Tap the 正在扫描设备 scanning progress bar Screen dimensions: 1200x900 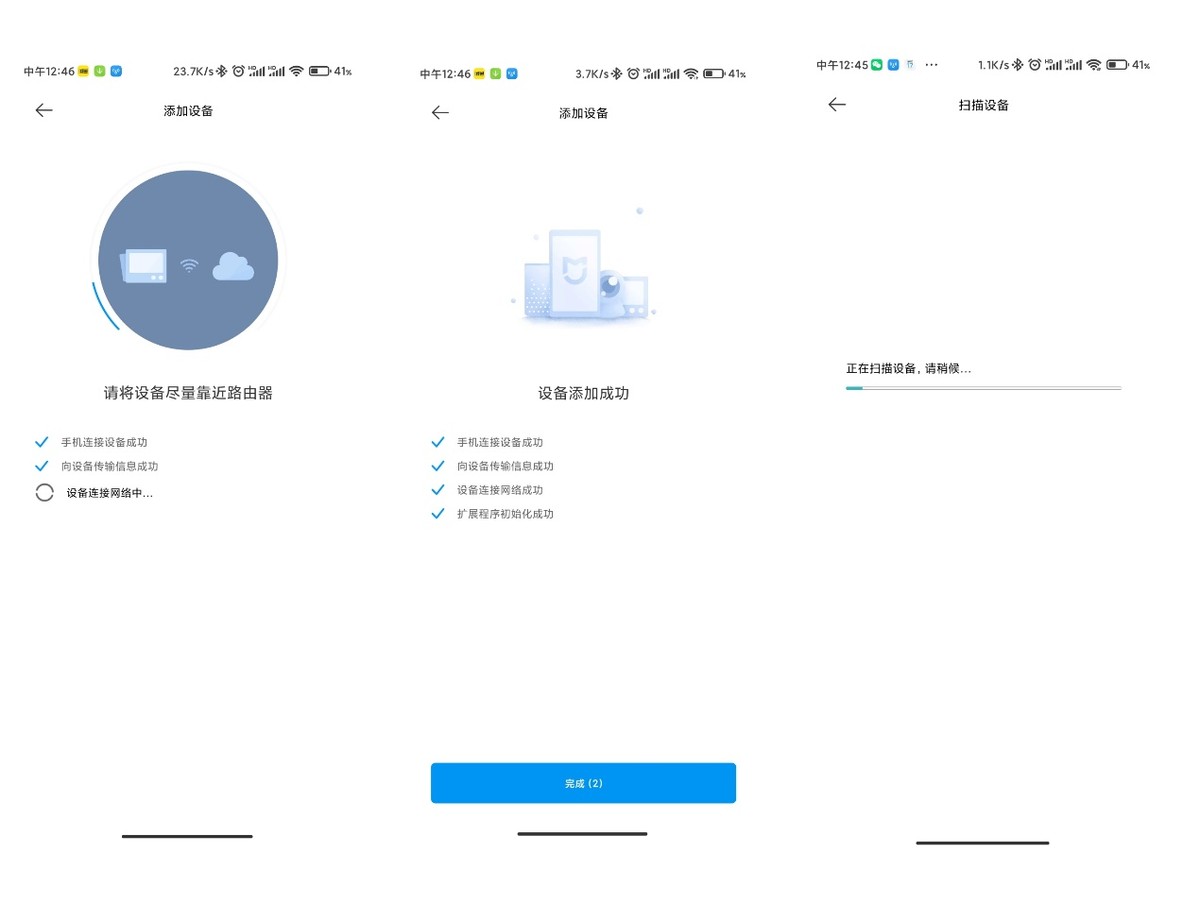(x=983, y=387)
